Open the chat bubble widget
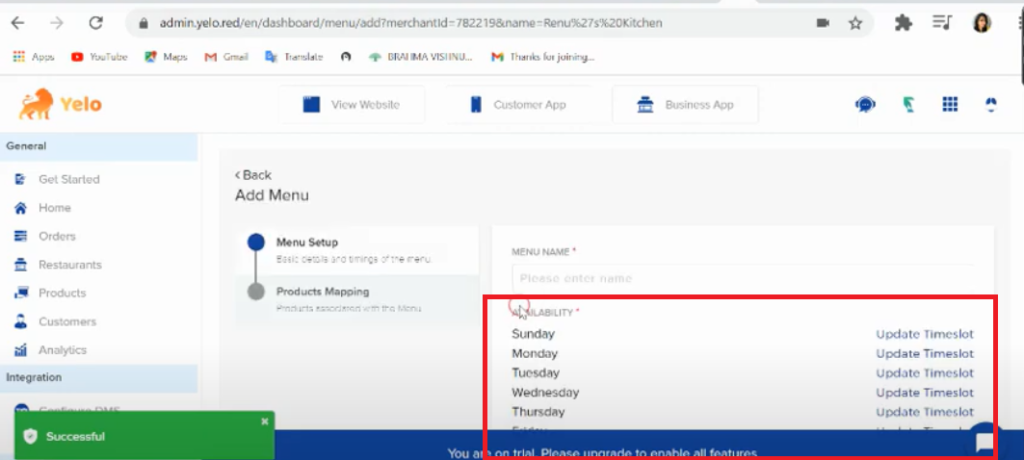Screen dimensions: 1024x460 coord(984,438)
